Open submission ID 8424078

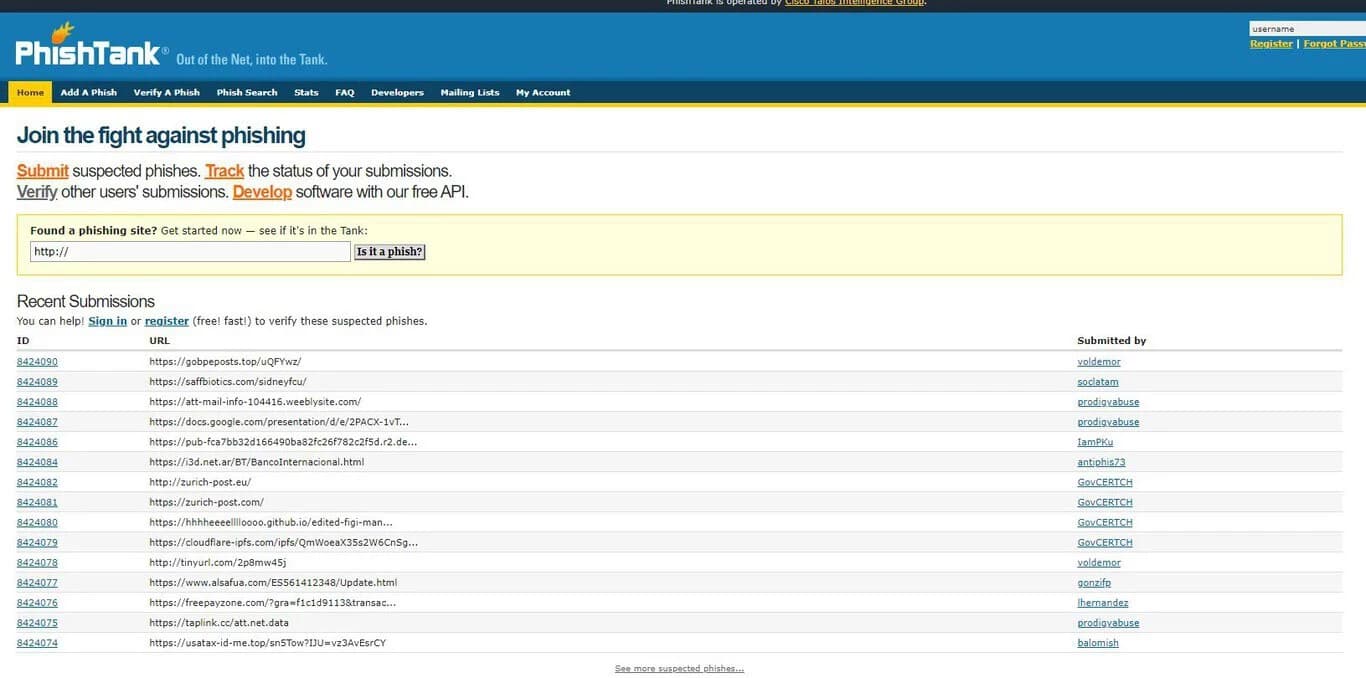click(x=37, y=563)
